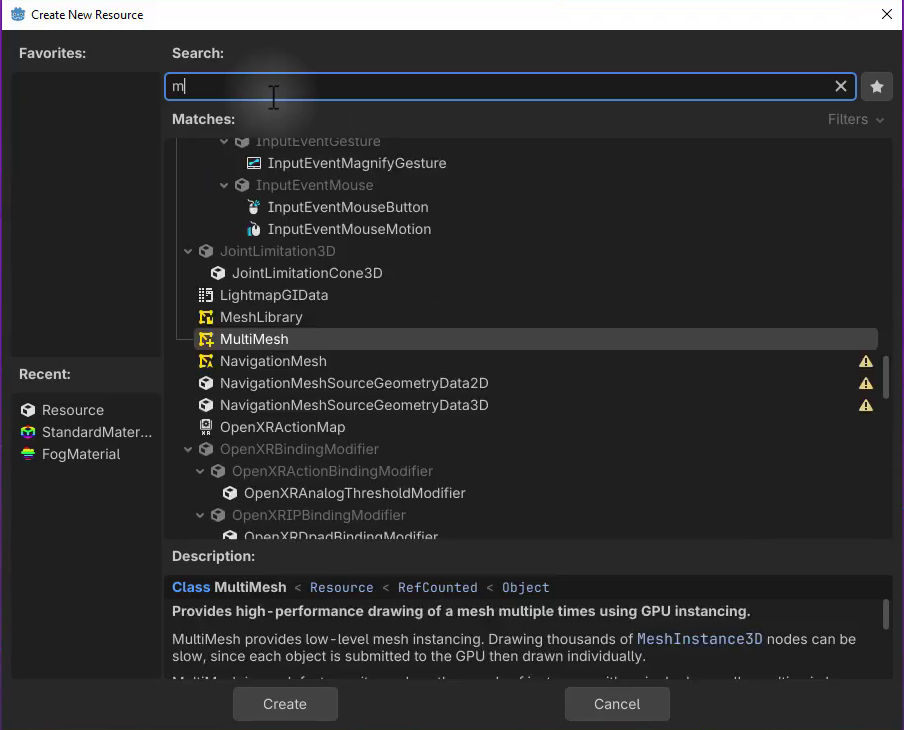Viewport: 904px width, 730px height.
Task: Select InputEventMouseMotion in matches
Action: tap(349, 229)
